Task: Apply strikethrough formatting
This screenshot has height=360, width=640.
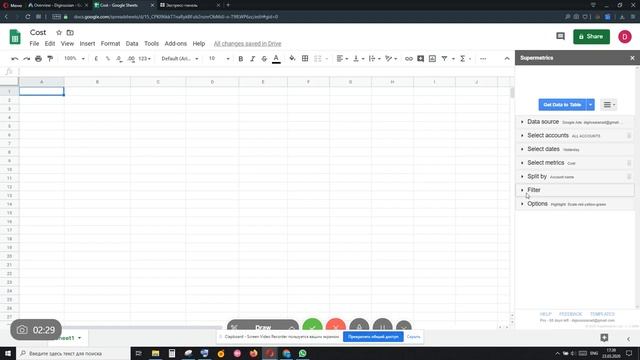Action: coord(264,59)
